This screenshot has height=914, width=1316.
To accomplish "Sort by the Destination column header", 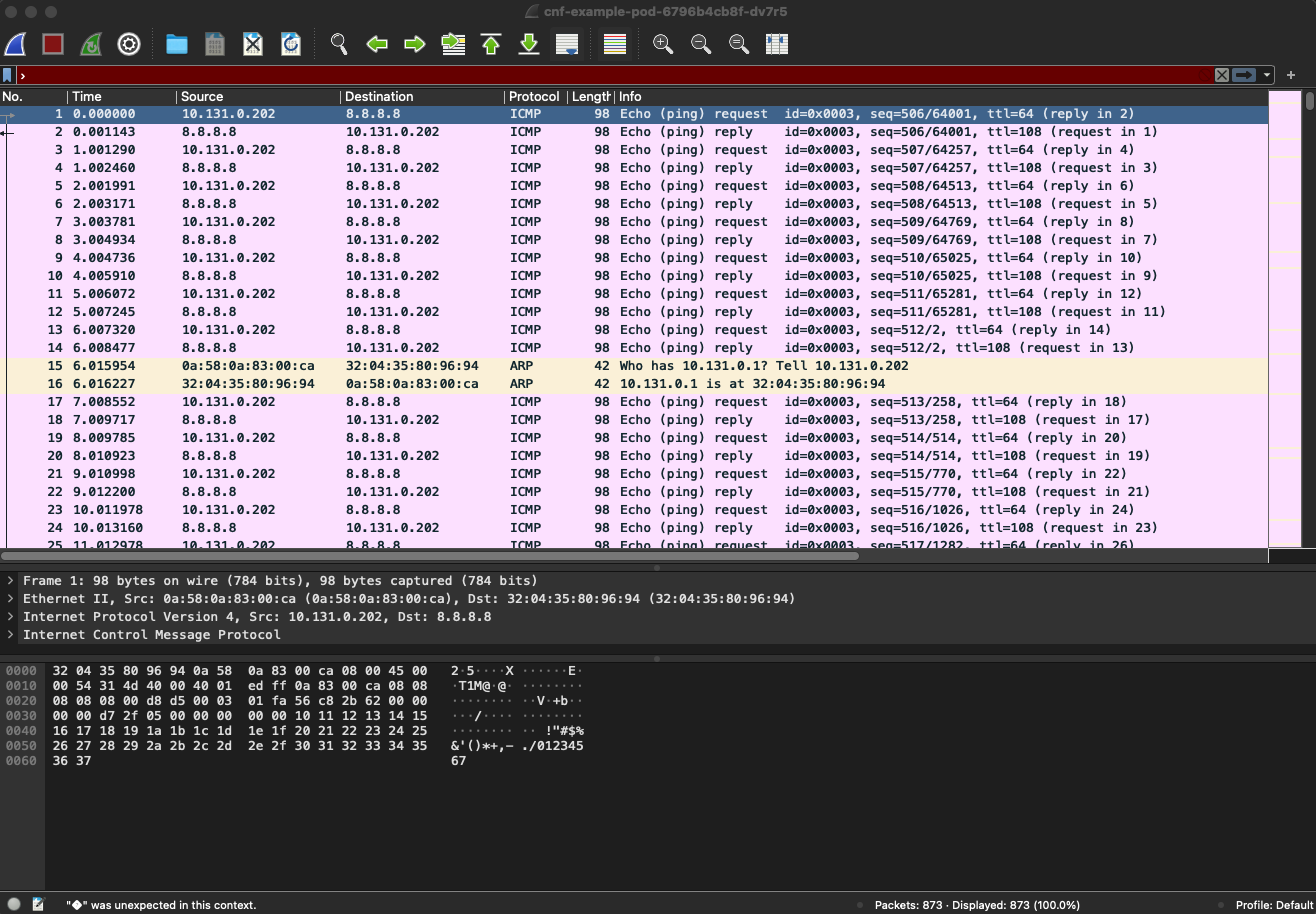I will click(x=422, y=96).
